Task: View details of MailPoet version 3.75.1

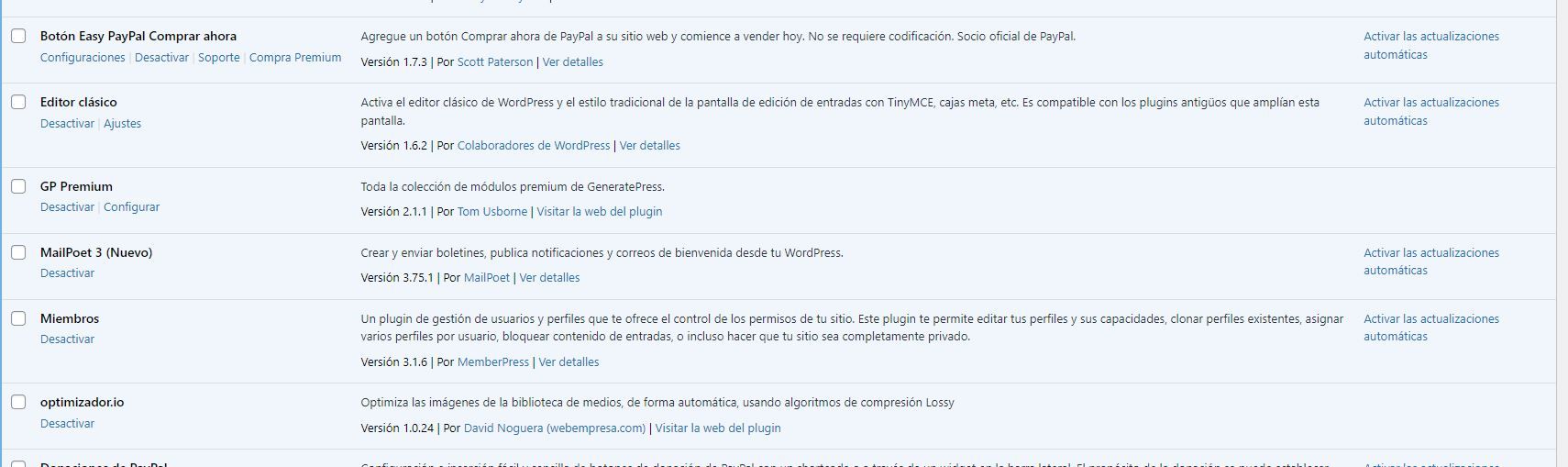Action: (x=550, y=277)
